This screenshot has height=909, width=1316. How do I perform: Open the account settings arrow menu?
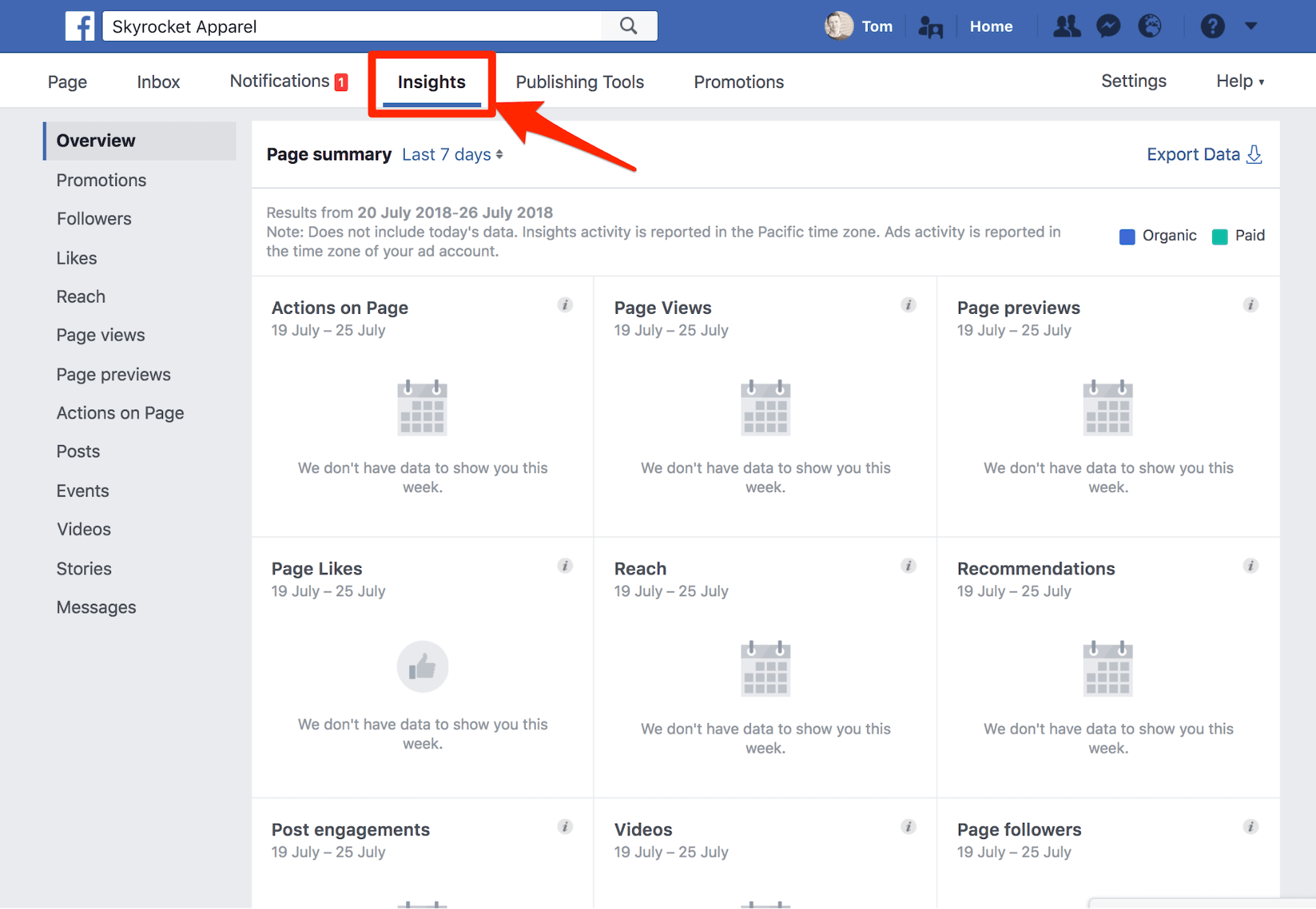pos(1252,26)
